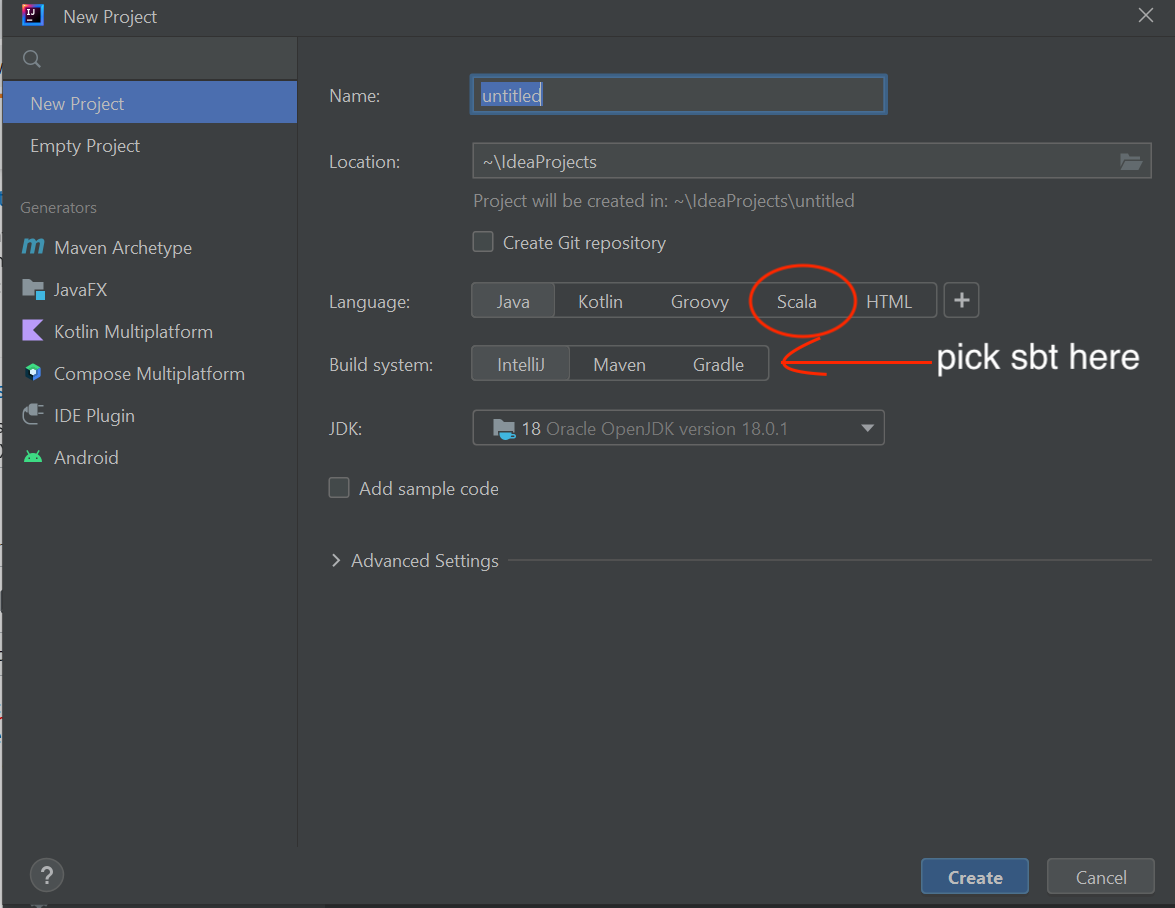Select JavaFX generator
Image resolution: width=1175 pixels, height=908 pixels.
pyautogui.click(x=150, y=289)
